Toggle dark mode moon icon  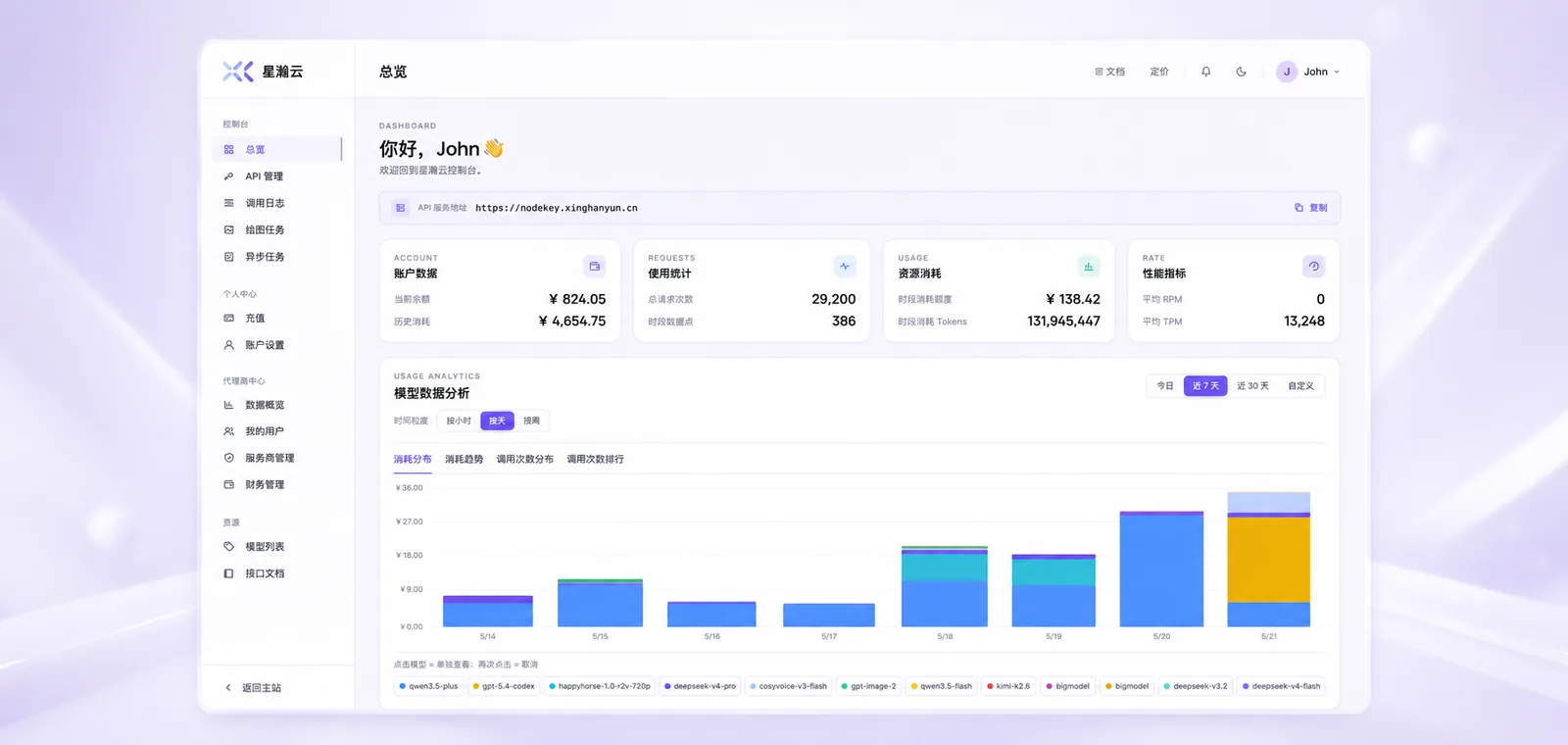1242,72
